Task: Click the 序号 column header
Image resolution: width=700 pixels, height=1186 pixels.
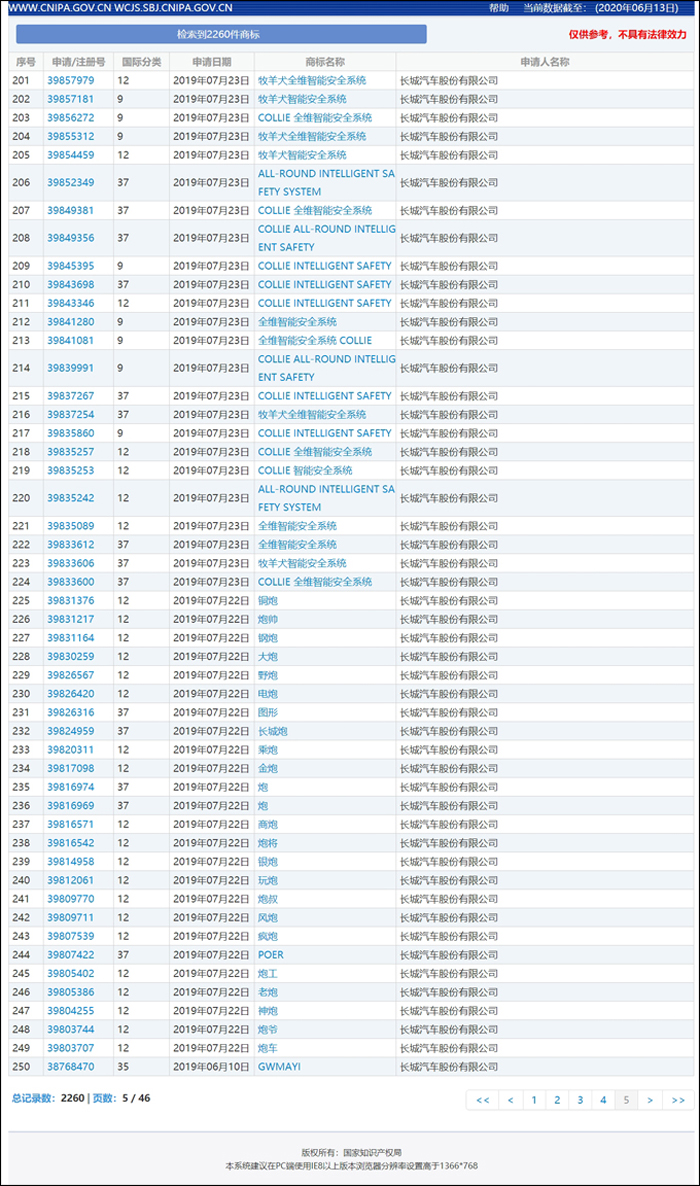Action: [26, 62]
